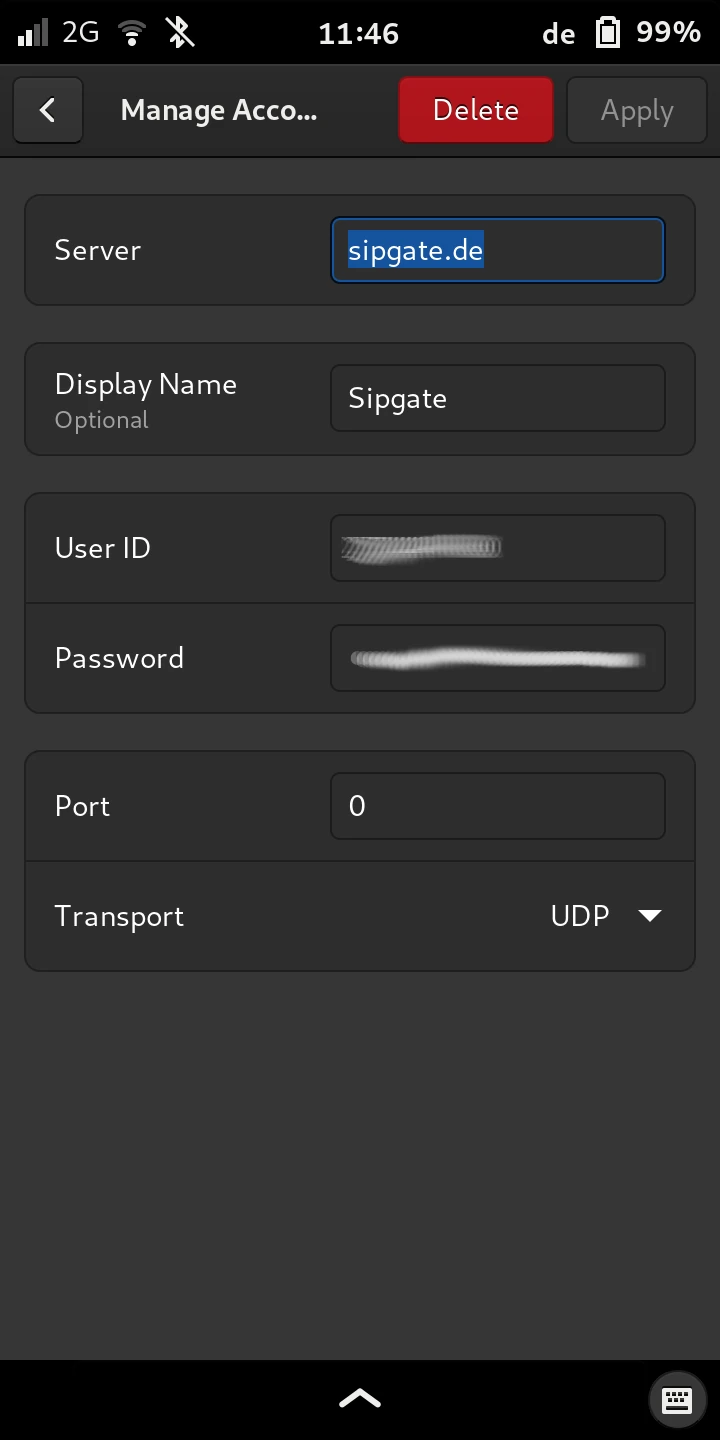Select the User ID input field
The width and height of the screenshot is (720, 1440).
click(x=497, y=548)
